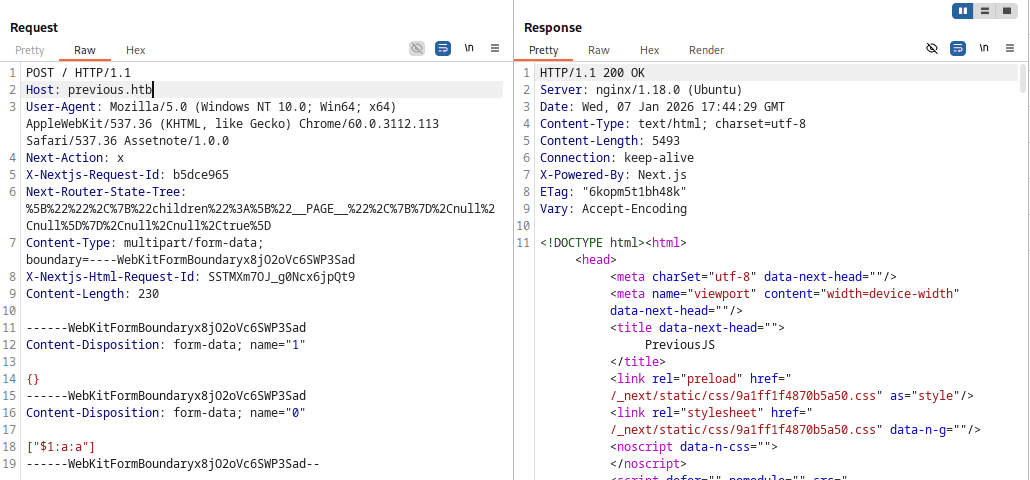Toggle hidden-items eye icon in Request panel
This screenshot has width=1030, height=480.
click(x=417, y=48)
